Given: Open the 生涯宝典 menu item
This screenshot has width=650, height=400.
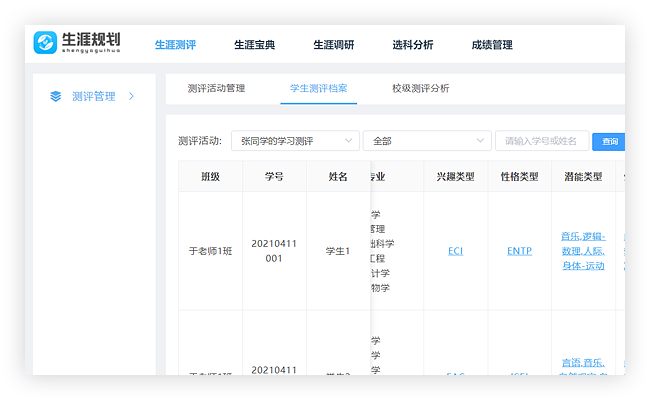Looking at the screenshot, I should point(254,45).
